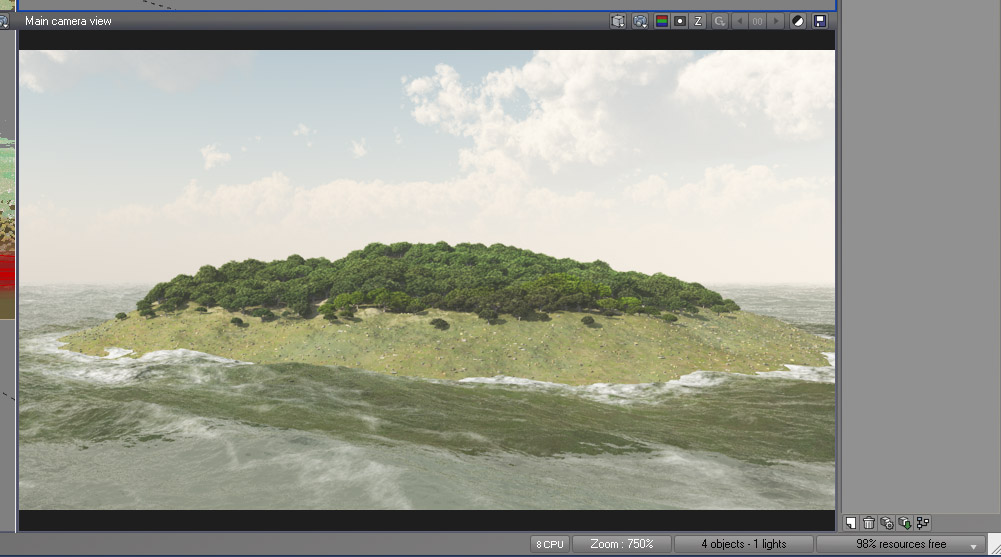Click the cube with green arrow icon
Image resolution: width=1001 pixels, height=557 pixels.
905,523
